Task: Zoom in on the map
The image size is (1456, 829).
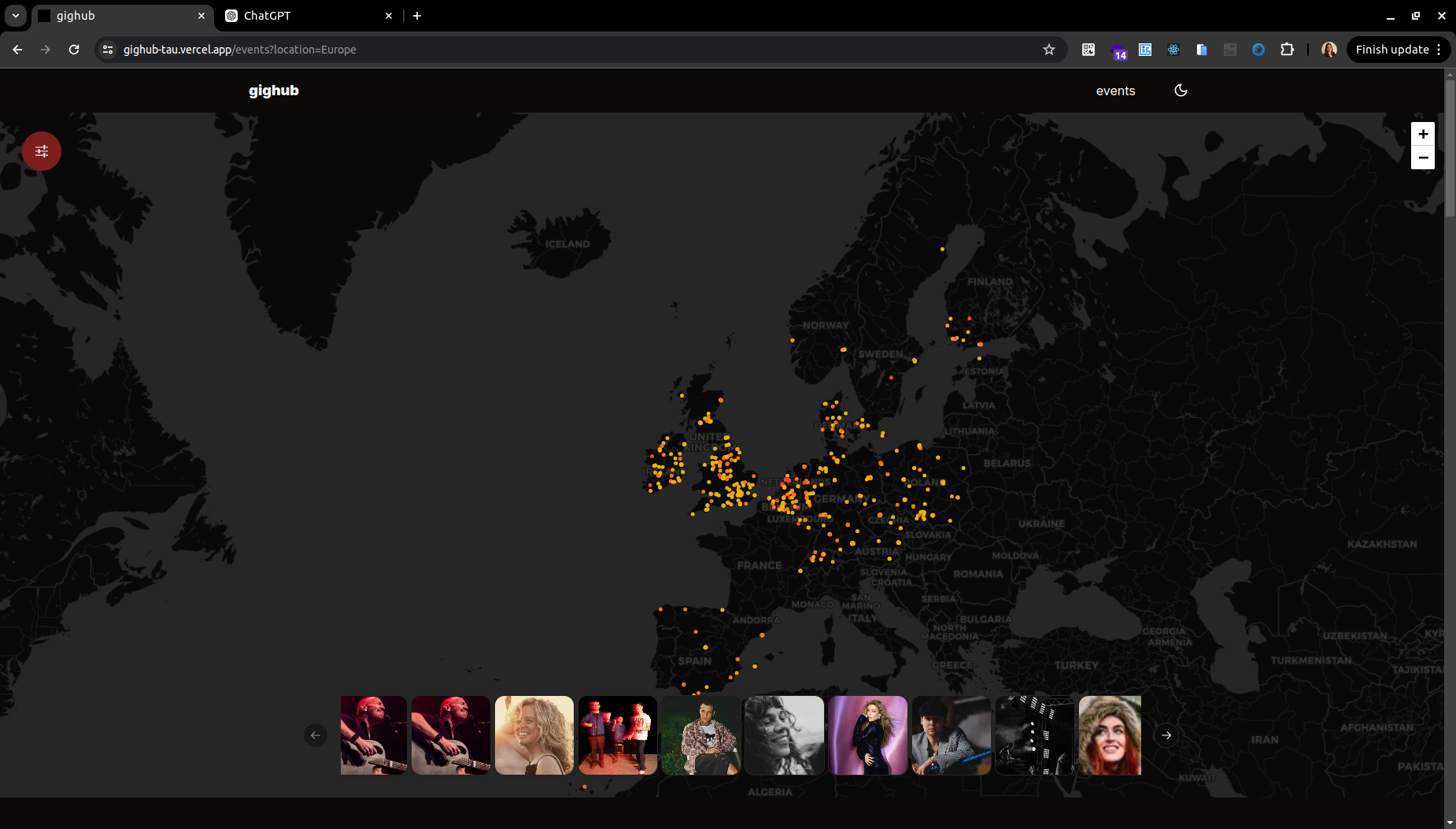Action: pos(1422,134)
